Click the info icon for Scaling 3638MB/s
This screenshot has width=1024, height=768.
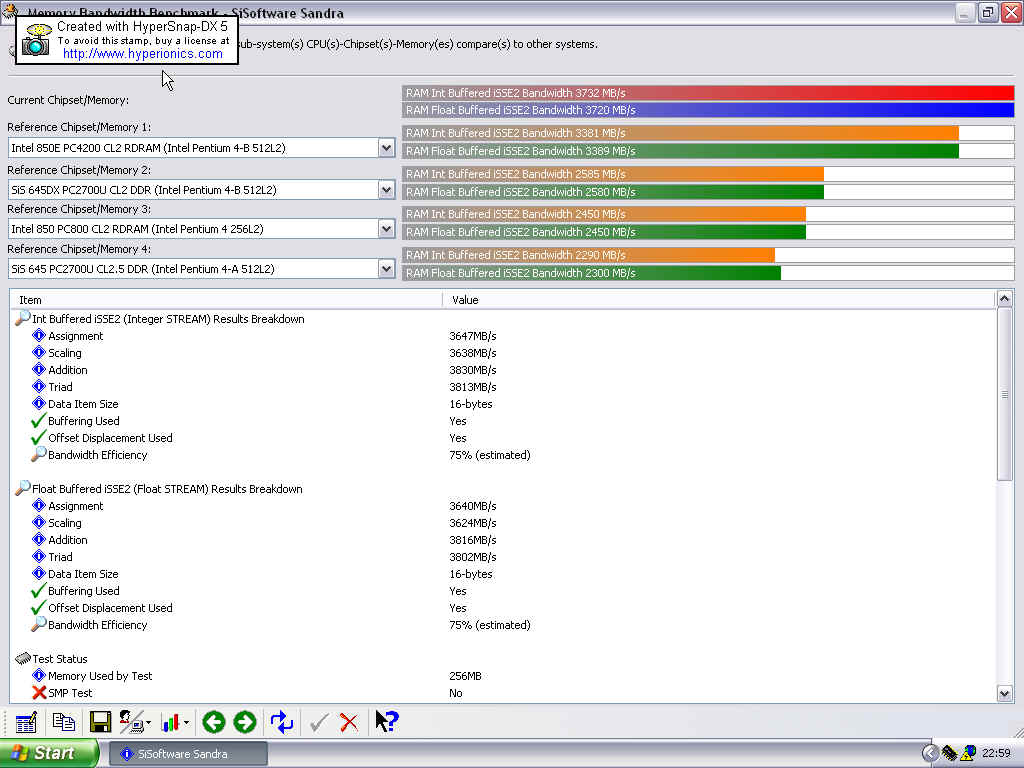click(39, 353)
